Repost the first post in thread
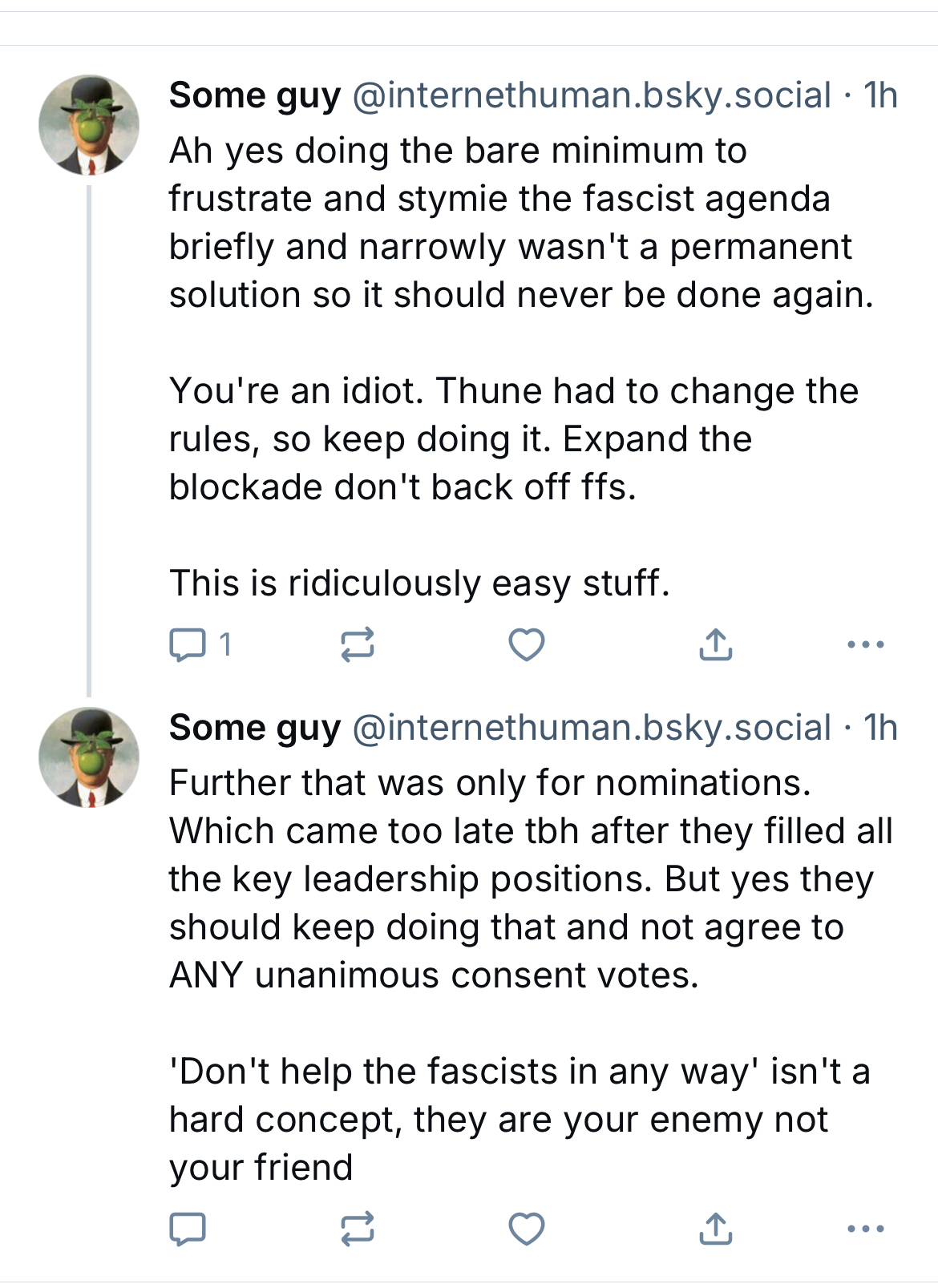 [358, 644]
